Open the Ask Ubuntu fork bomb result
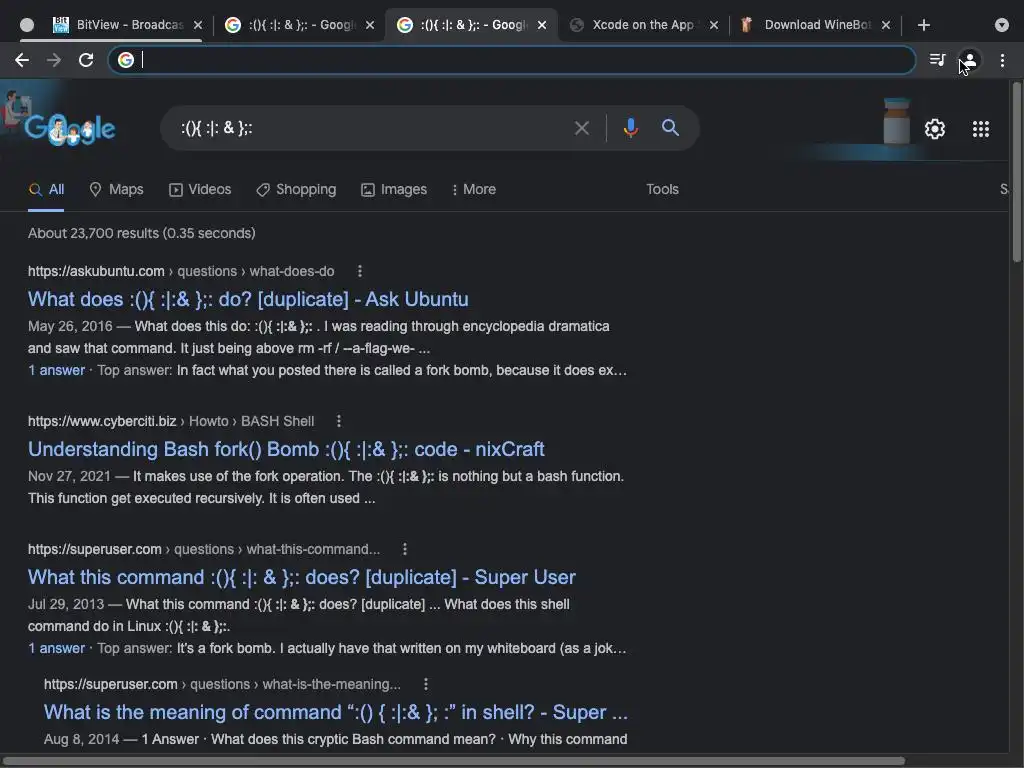Viewport: 1024px width, 768px height. [248, 299]
